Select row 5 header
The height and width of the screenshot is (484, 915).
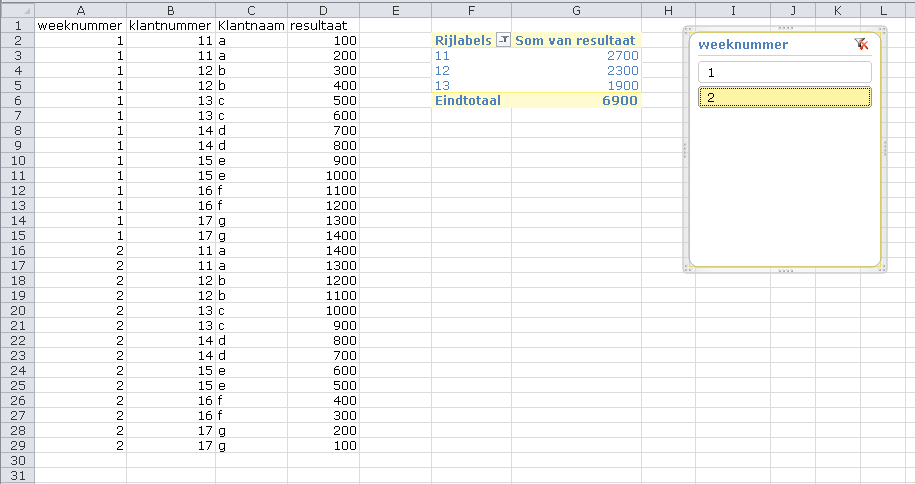(x=18, y=86)
